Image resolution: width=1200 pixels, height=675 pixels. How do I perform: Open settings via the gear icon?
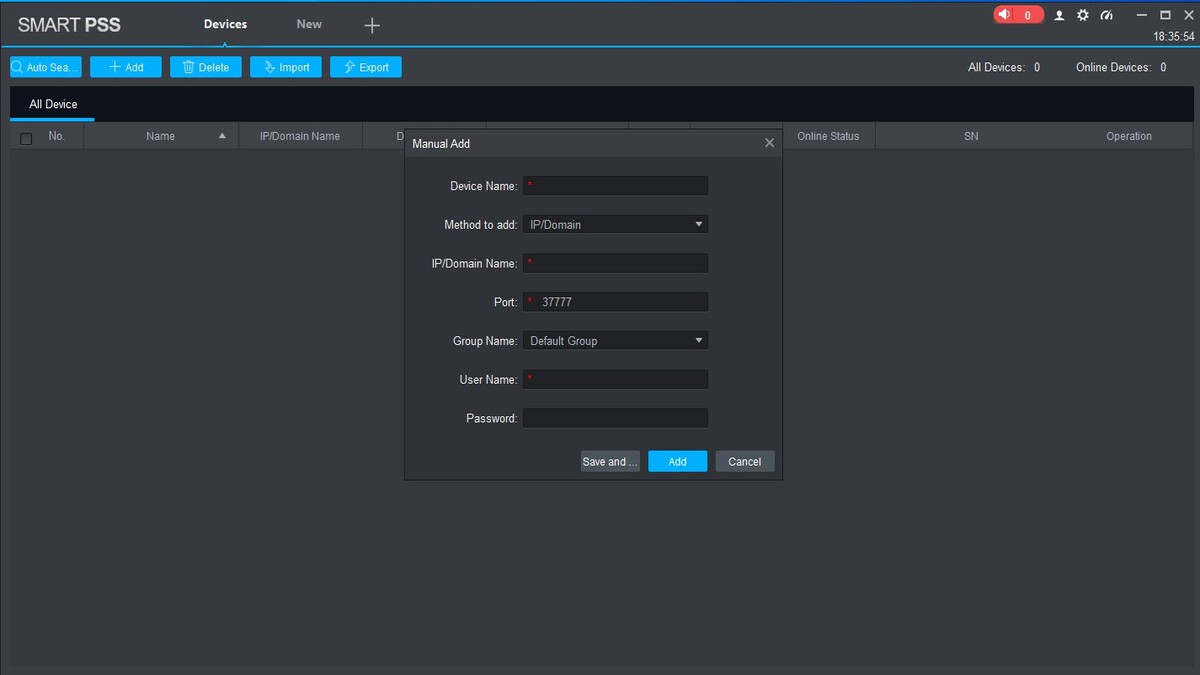coord(1083,15)
